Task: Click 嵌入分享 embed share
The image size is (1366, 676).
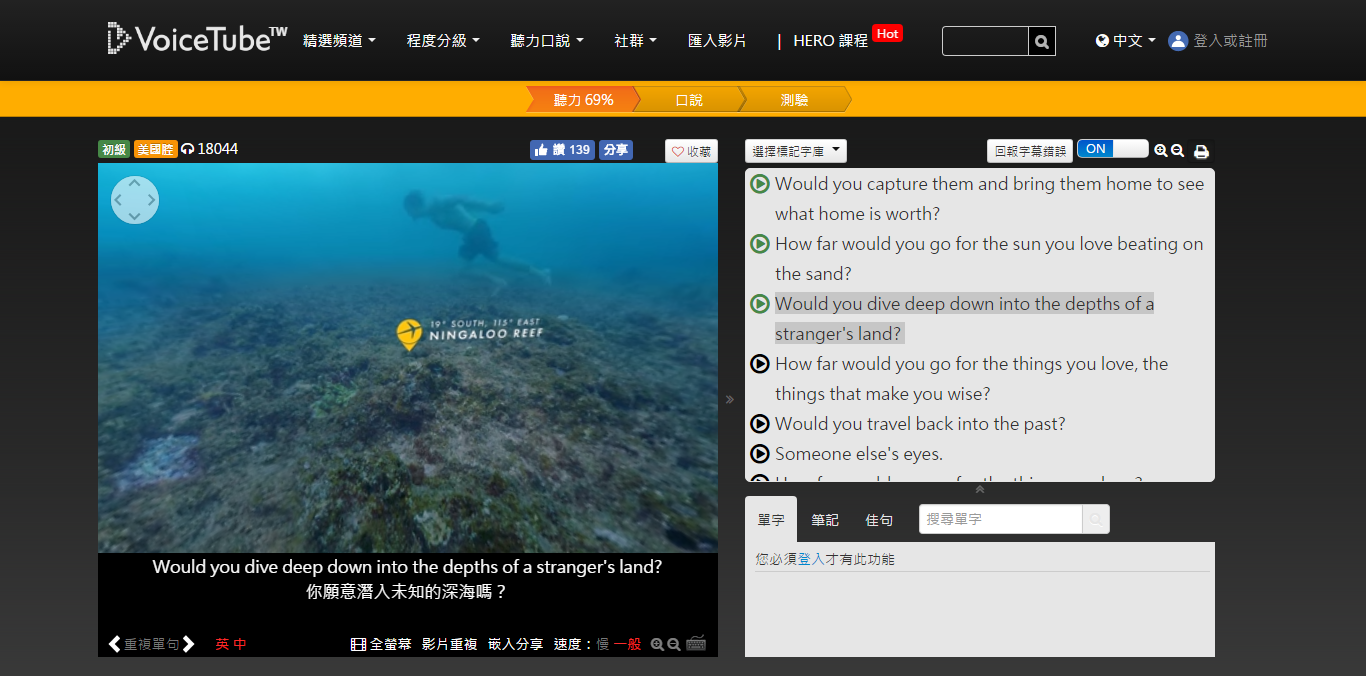Action: (516, 644)
